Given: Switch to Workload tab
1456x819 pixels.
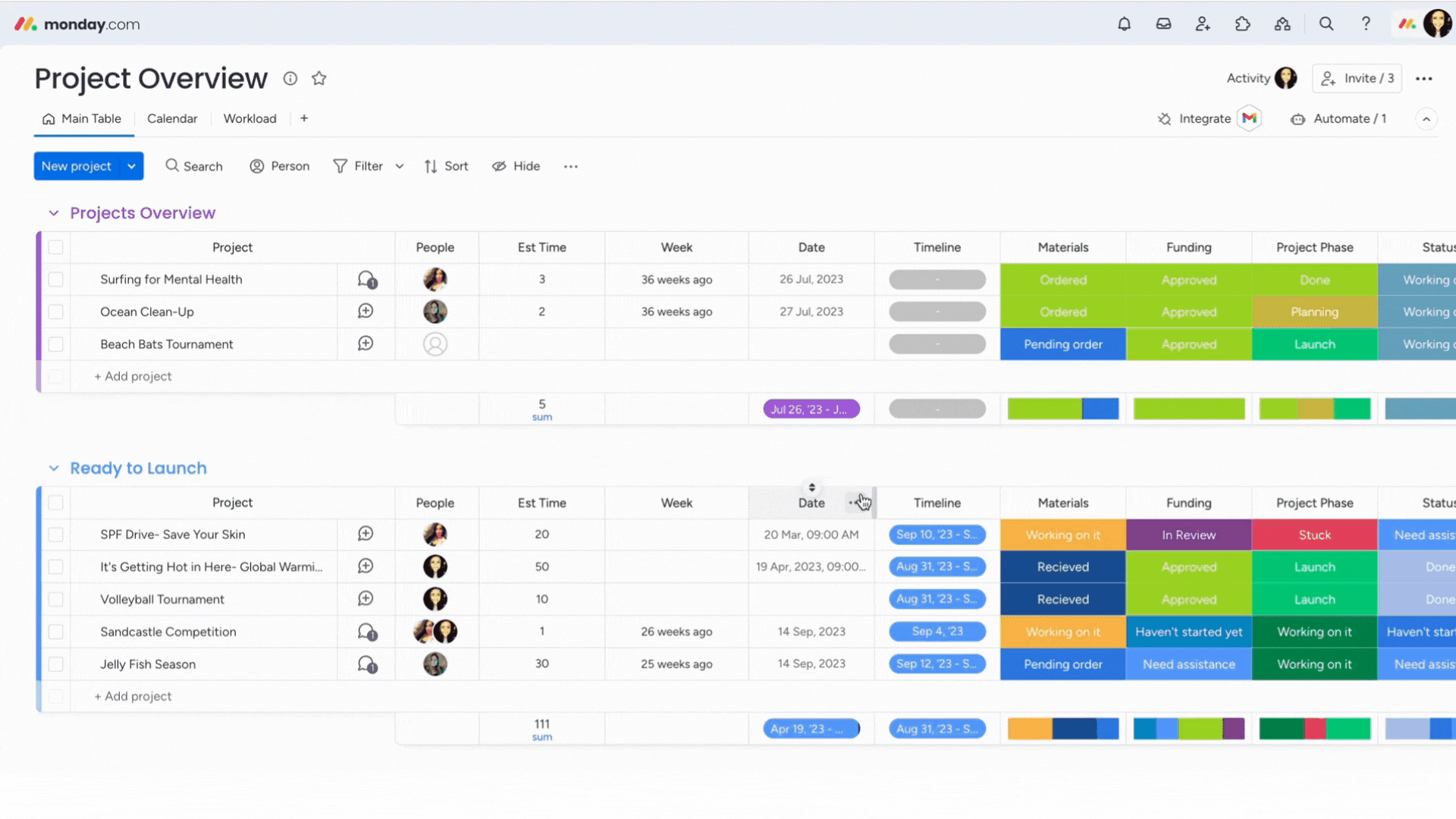Looking at the screenshot, I should point(249,119).
